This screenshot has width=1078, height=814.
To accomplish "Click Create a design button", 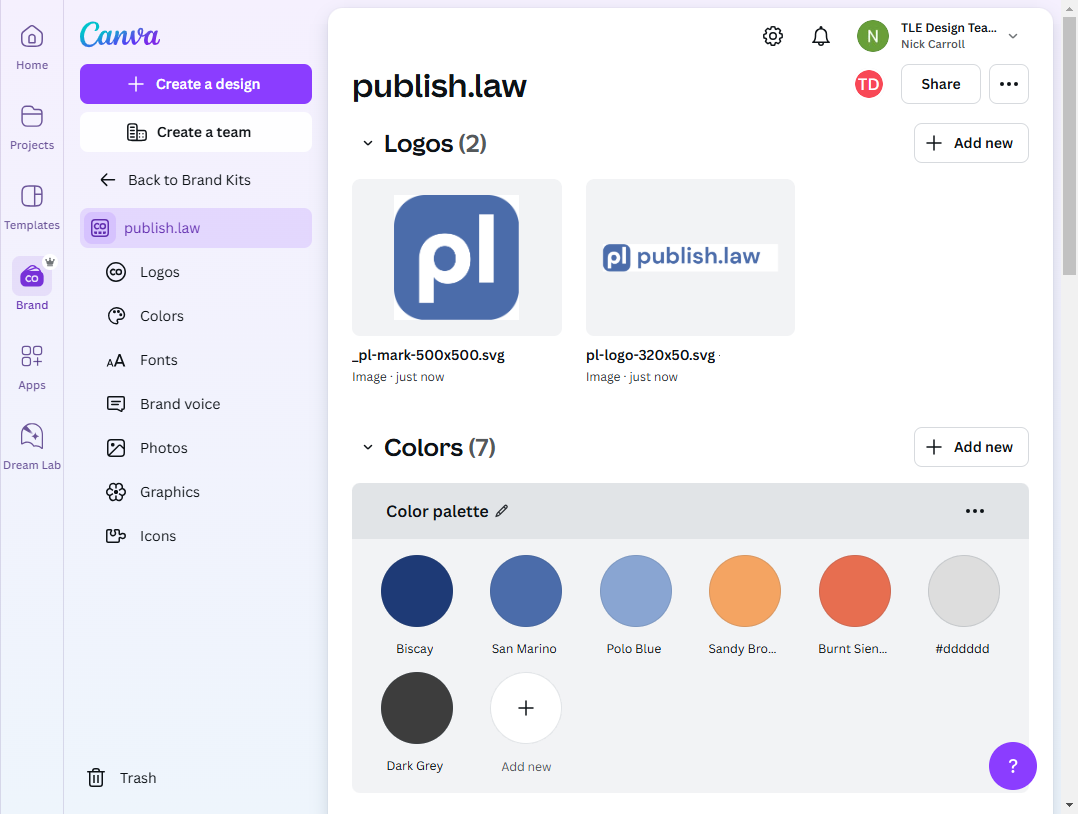I will point(196,84).
